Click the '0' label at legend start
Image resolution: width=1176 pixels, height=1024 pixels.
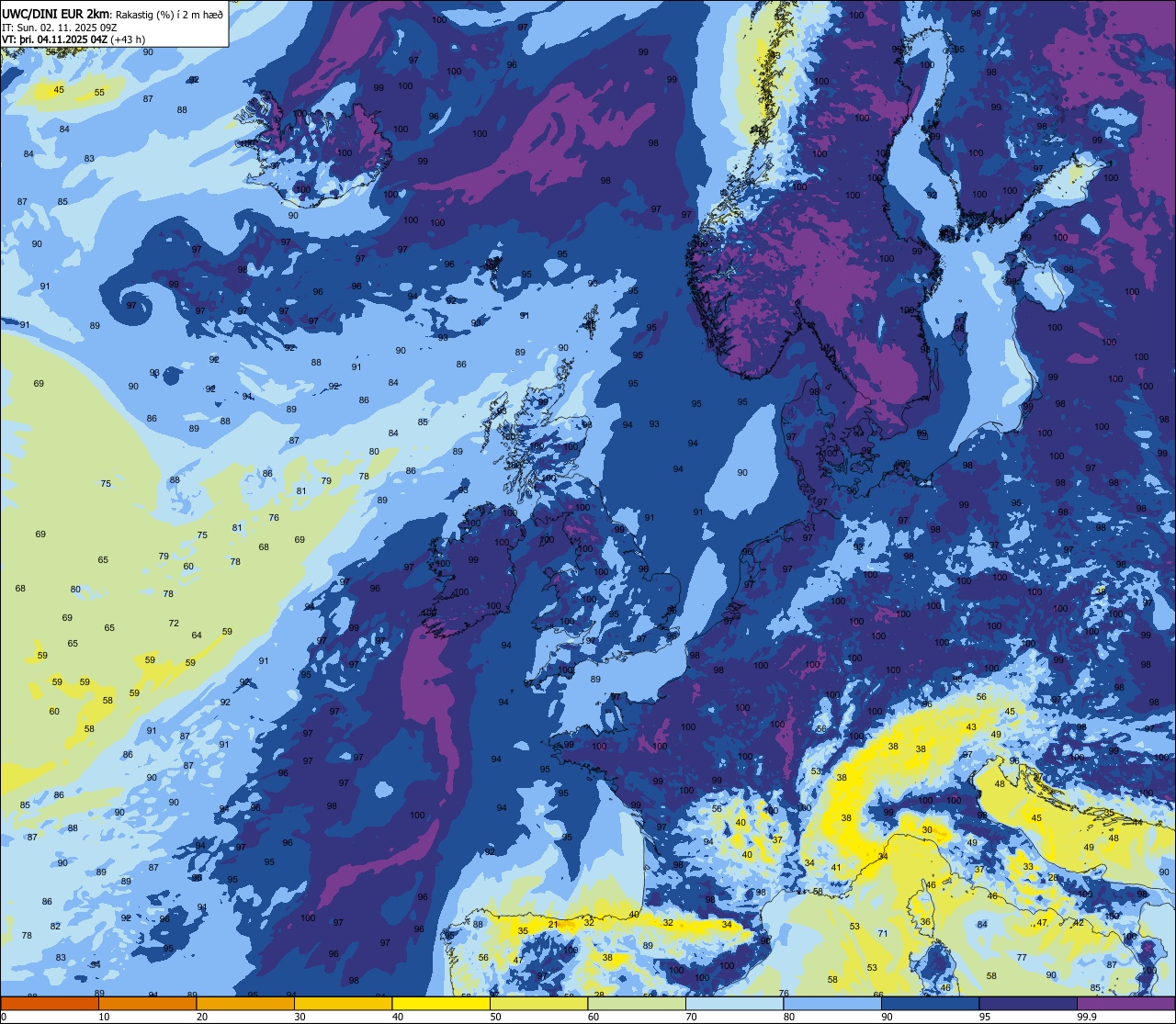coord(5,1017)
